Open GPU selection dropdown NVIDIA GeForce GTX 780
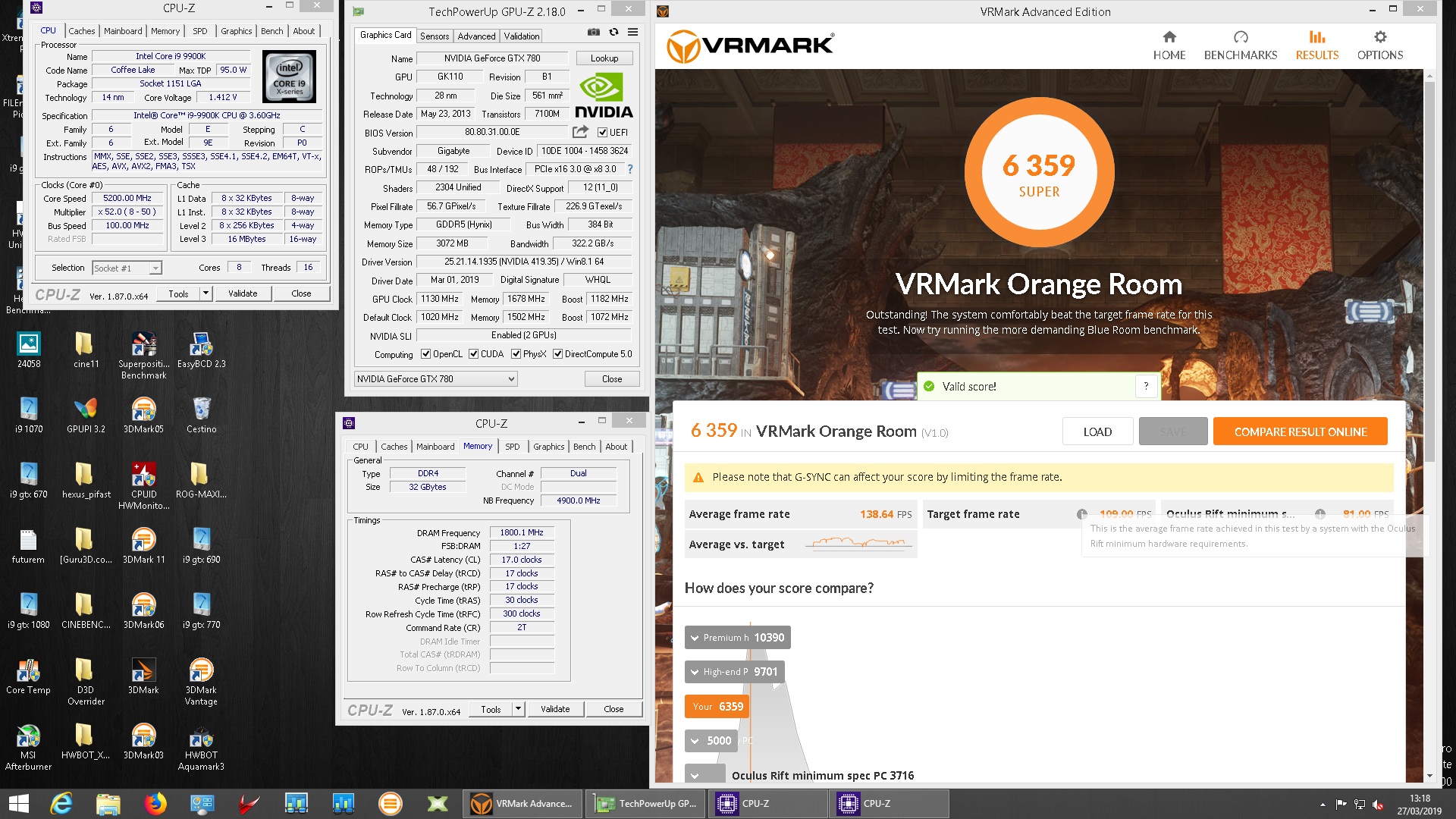The height and width of the screenshot is (819, 1456). pyautogui.click(x=436, y=378)
